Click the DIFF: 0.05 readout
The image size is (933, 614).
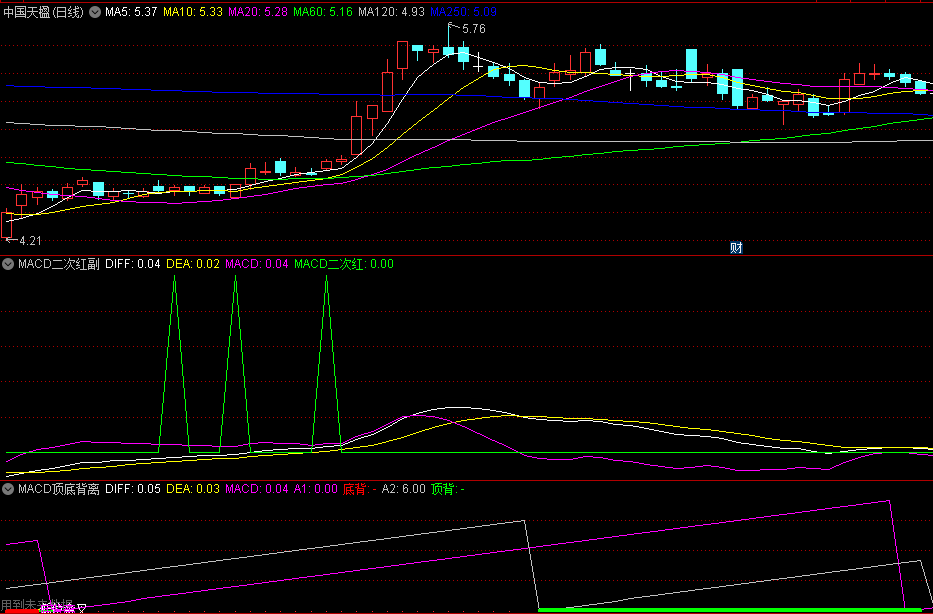pos(133,489)
